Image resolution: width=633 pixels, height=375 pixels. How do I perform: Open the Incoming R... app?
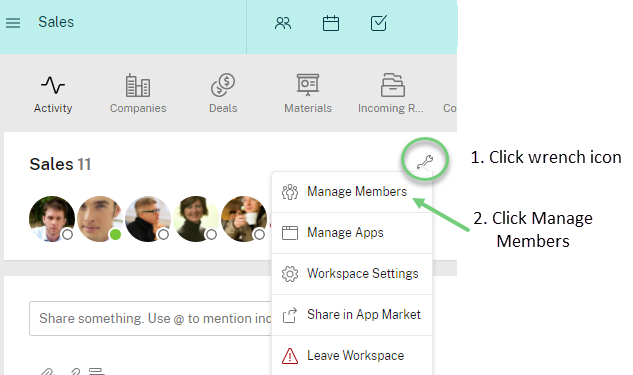coord(391,94)
